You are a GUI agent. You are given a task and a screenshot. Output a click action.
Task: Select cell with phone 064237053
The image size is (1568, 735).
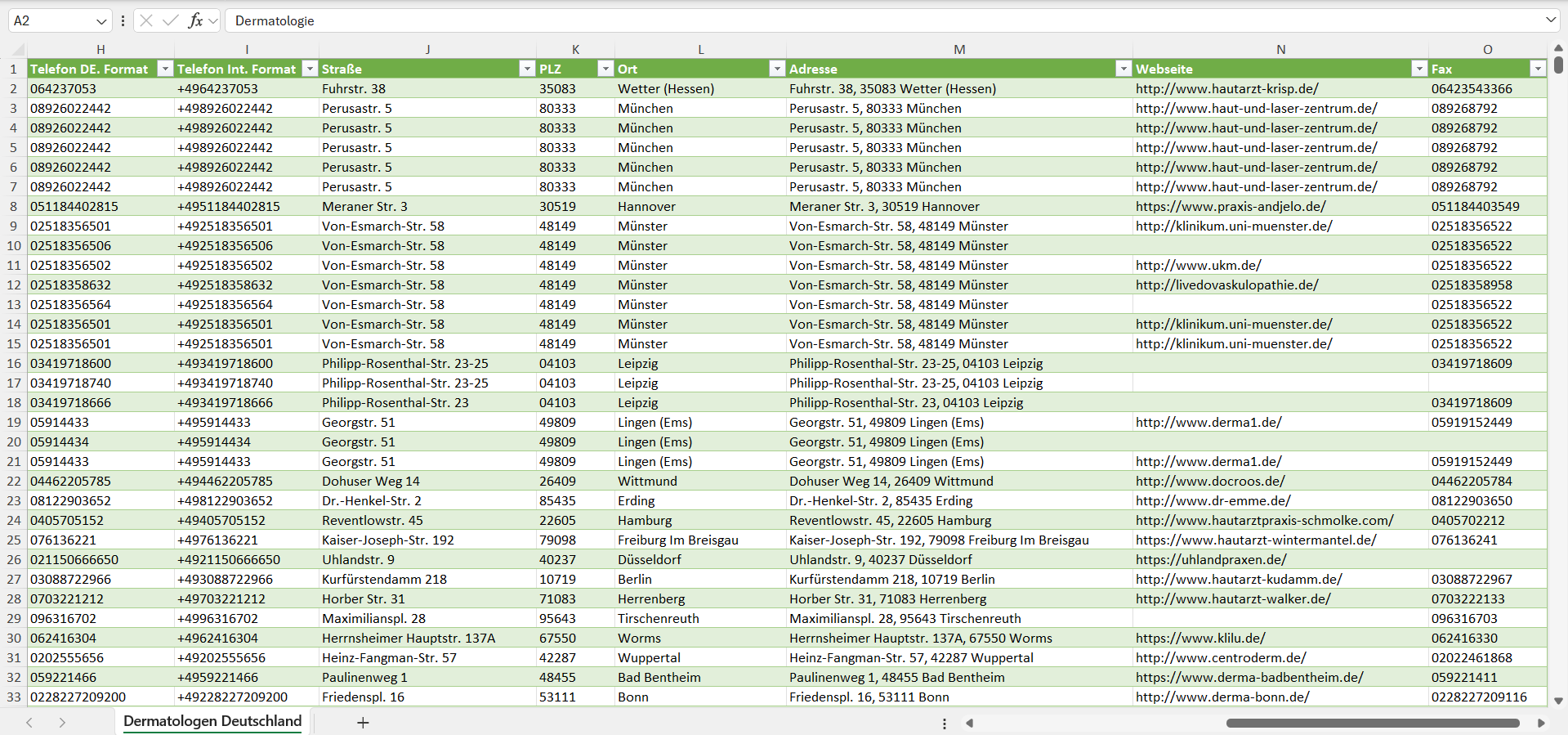click(101, 88)
